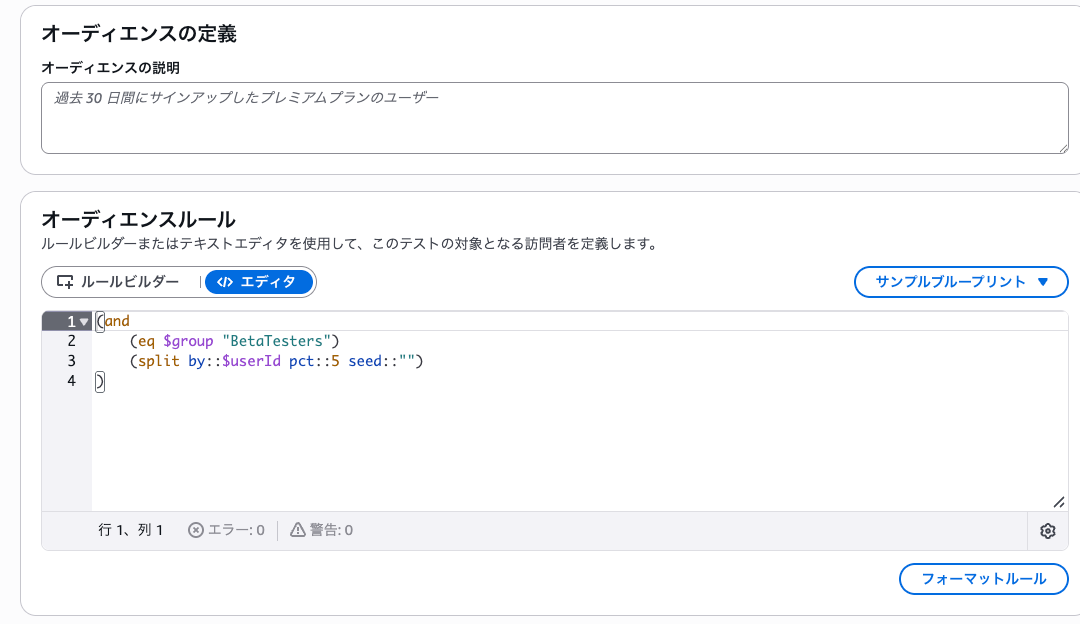
Task: Switch to the ルールビルダー tab
Action: click(118, 282)
